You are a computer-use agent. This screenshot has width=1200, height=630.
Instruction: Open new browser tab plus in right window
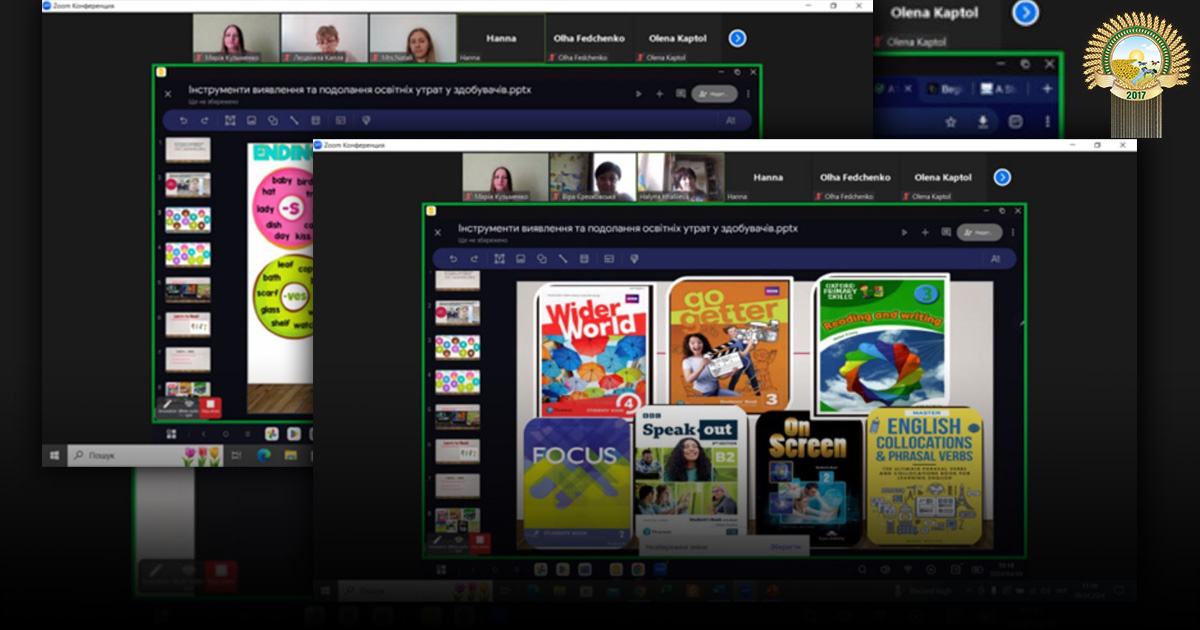coord(1047,89)
